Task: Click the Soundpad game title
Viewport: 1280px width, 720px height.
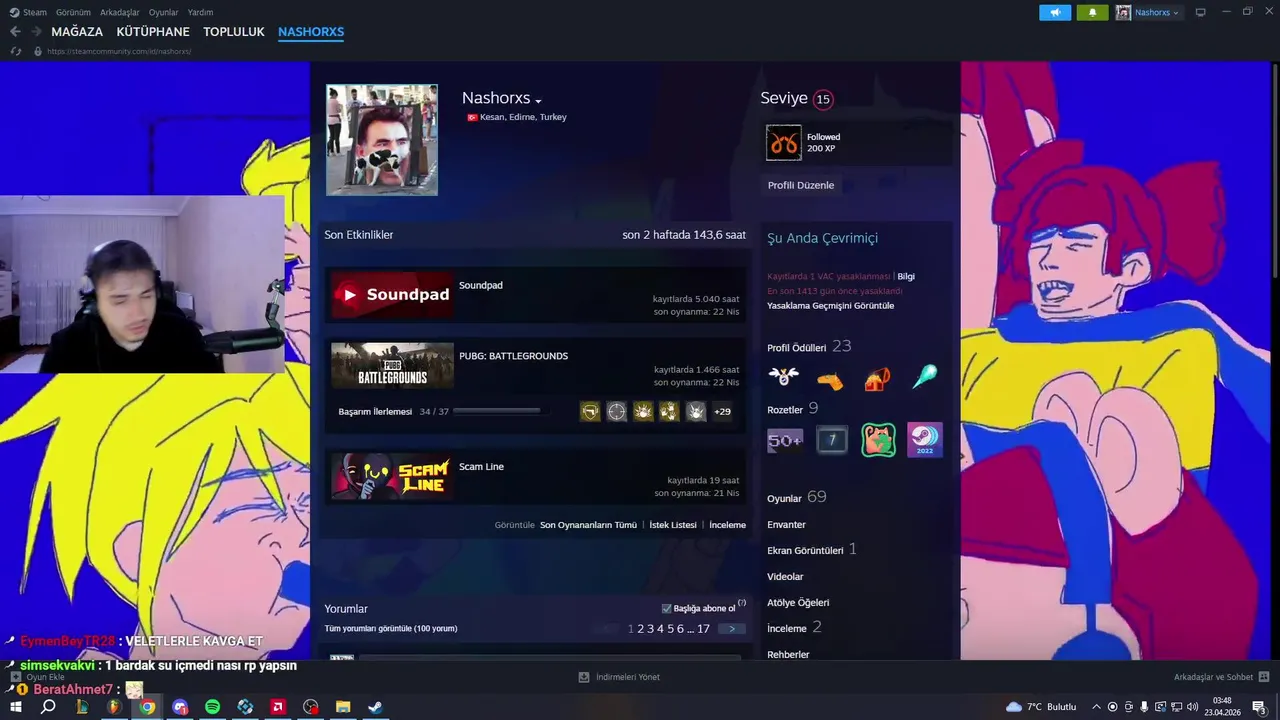Action: click(x=481, y=285)
